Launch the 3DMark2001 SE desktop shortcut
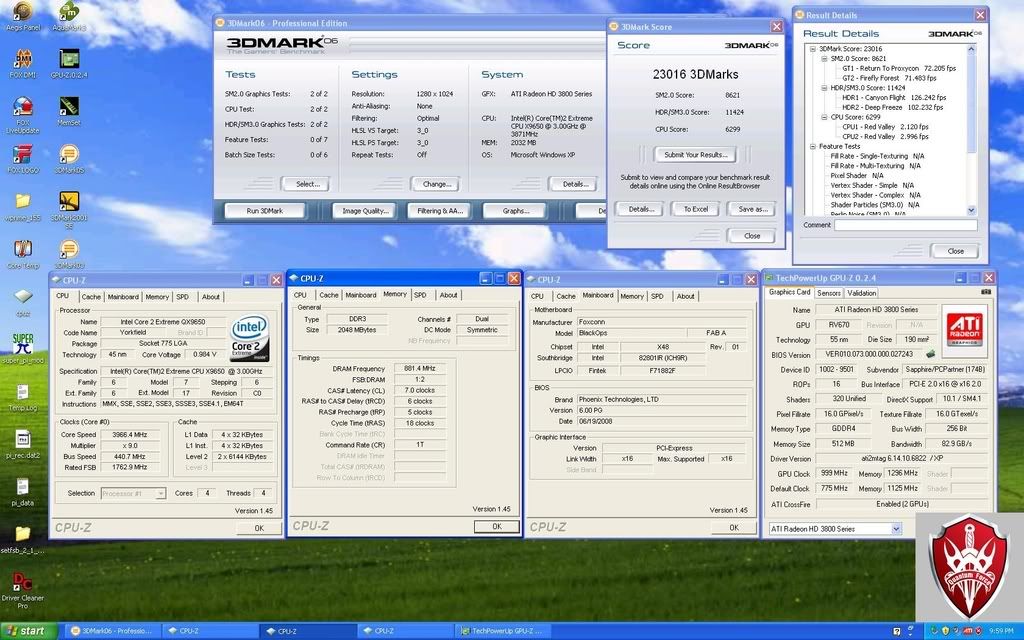 (69, 210)
